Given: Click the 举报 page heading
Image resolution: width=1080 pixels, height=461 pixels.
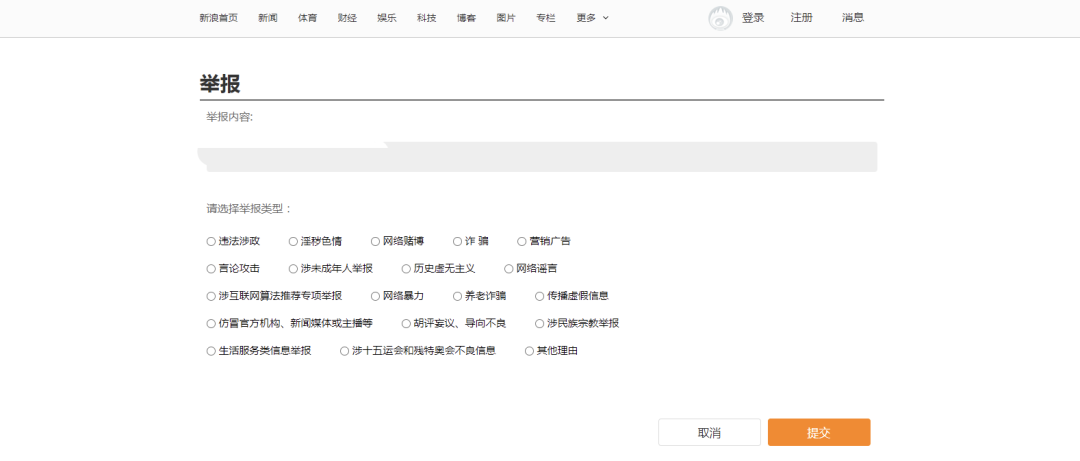Looking at the screenshot, I should pyautogui.click(x=220, y=84).
